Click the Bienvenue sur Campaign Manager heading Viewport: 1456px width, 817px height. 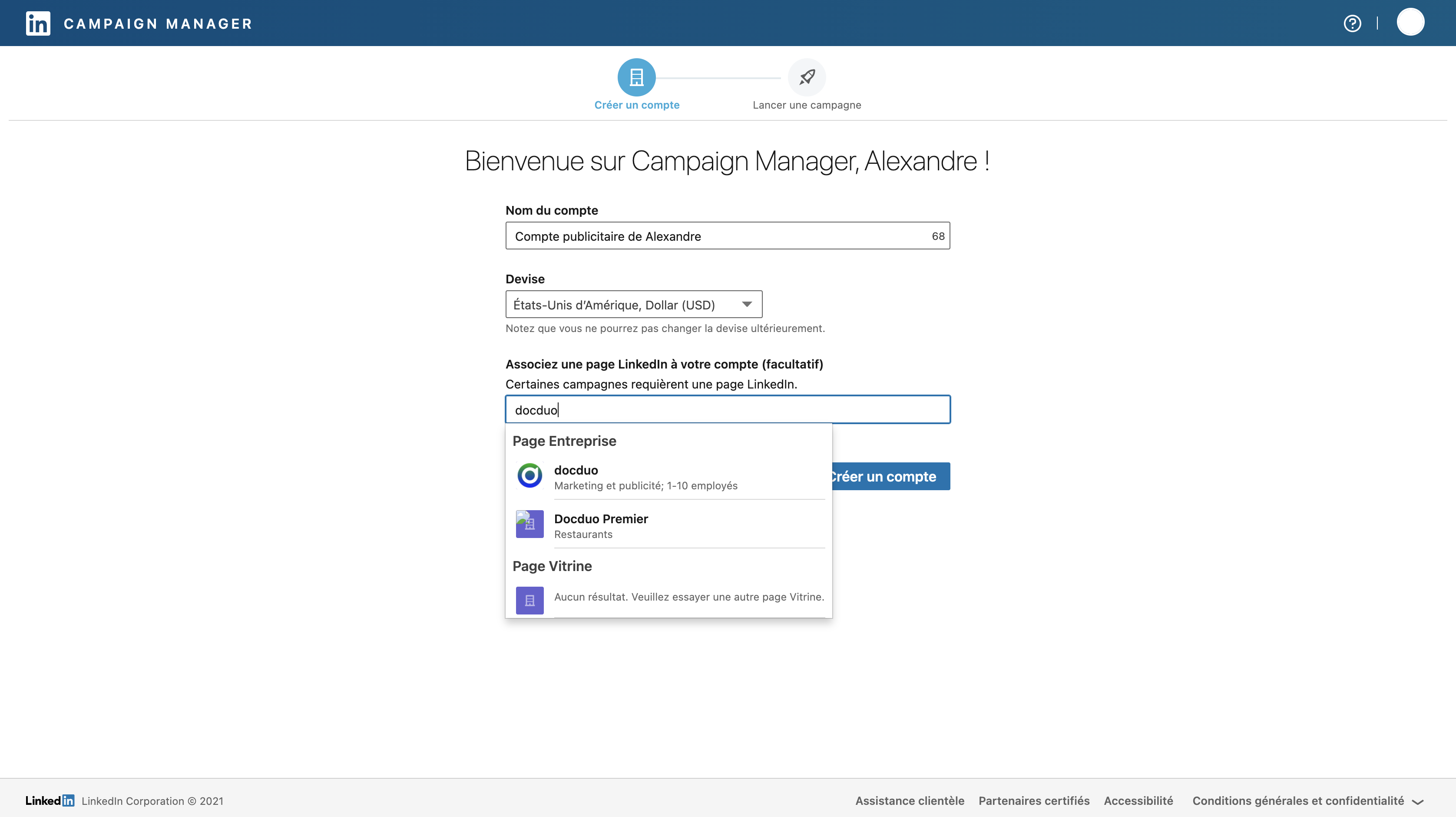coord(728,161)
